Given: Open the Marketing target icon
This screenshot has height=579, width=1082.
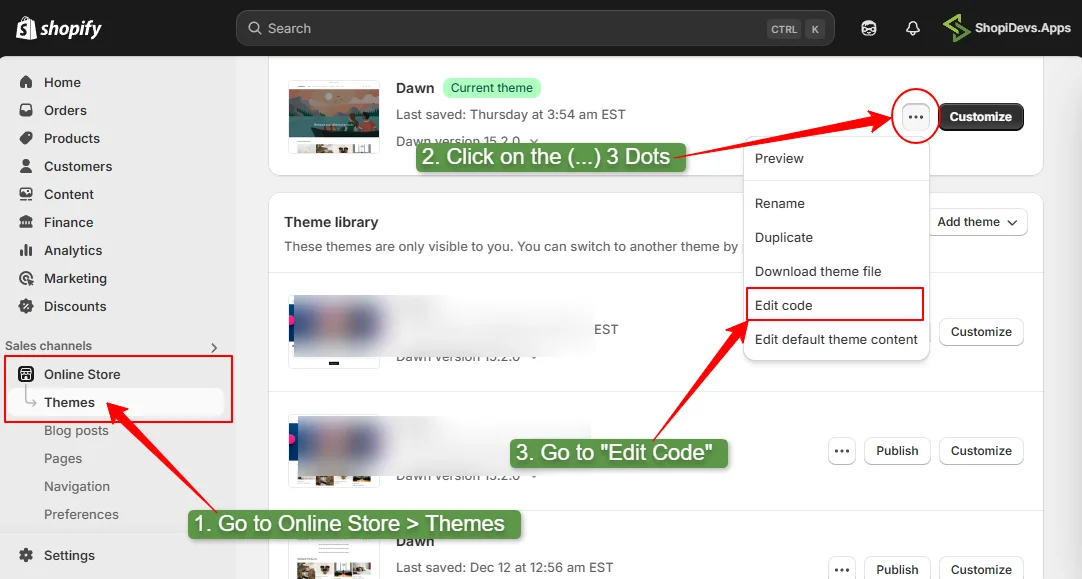Looking at the screenshot, I should point(26,278).
